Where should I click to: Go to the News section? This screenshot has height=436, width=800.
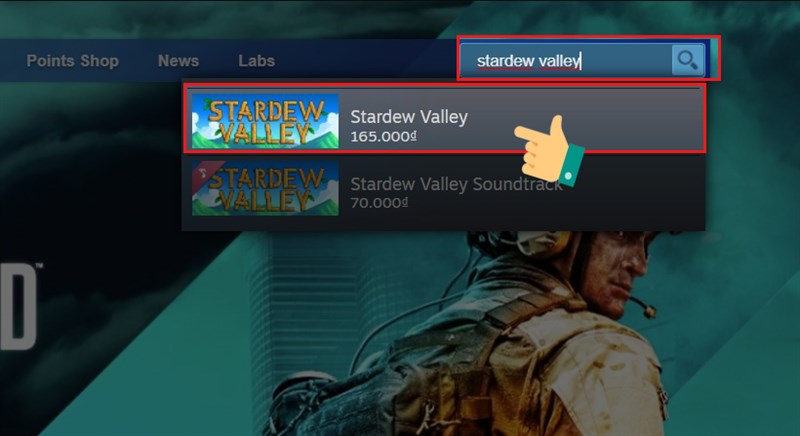point(178,61)
